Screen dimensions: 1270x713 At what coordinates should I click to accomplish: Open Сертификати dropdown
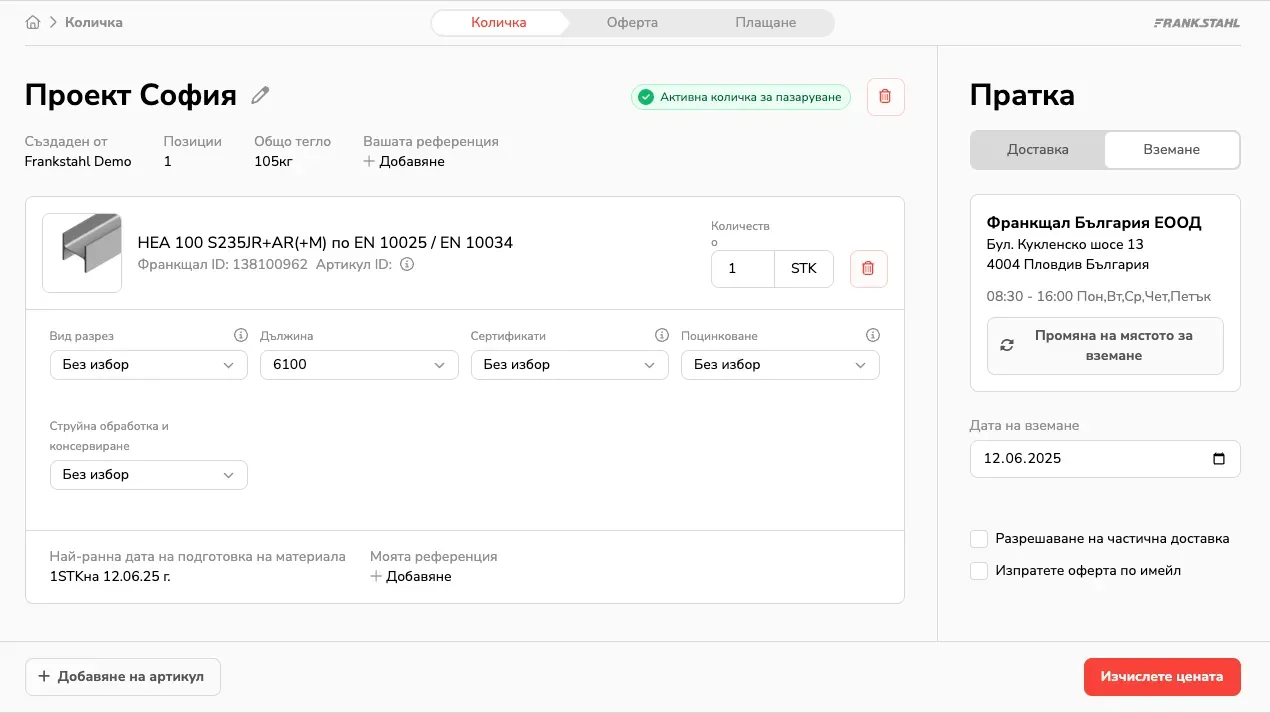pos(570,365)
